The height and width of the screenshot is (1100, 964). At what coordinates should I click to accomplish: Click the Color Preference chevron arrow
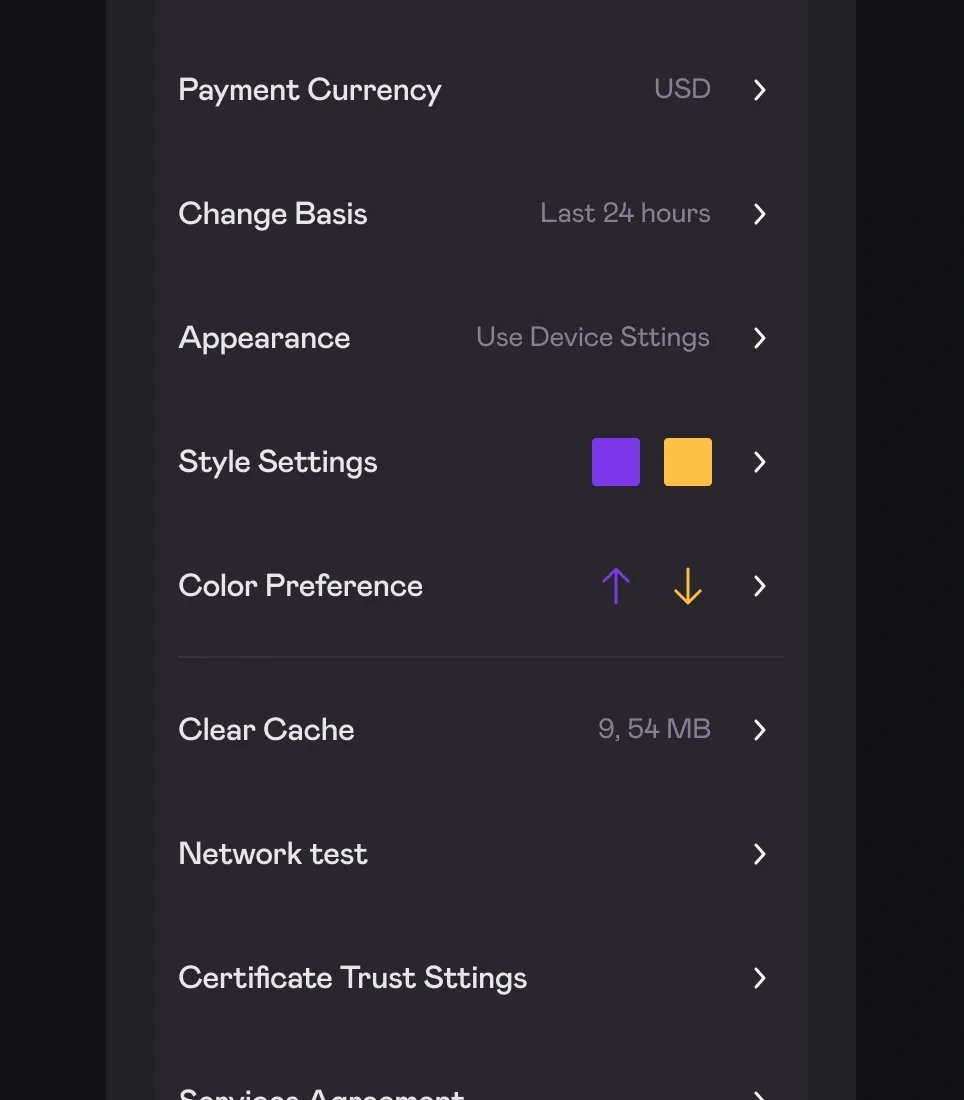760,586
